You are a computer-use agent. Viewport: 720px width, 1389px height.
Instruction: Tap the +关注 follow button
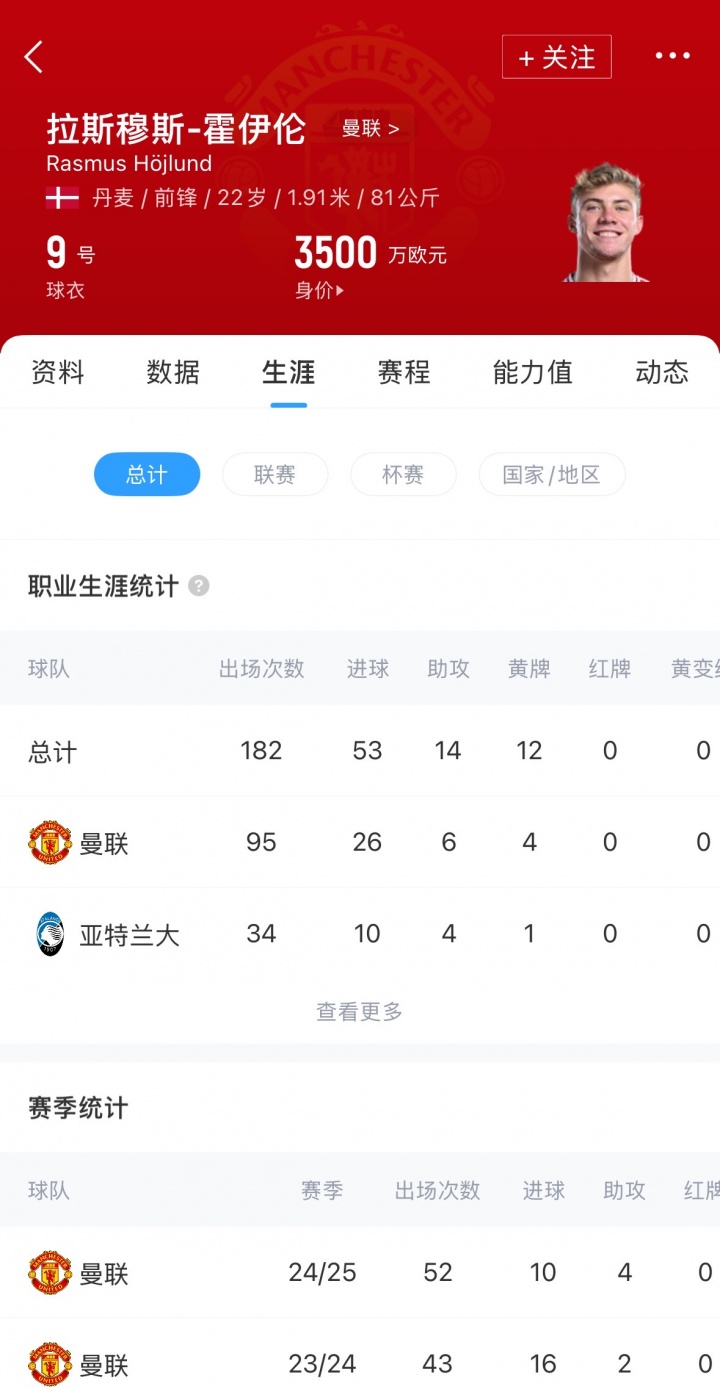(556, 57)
